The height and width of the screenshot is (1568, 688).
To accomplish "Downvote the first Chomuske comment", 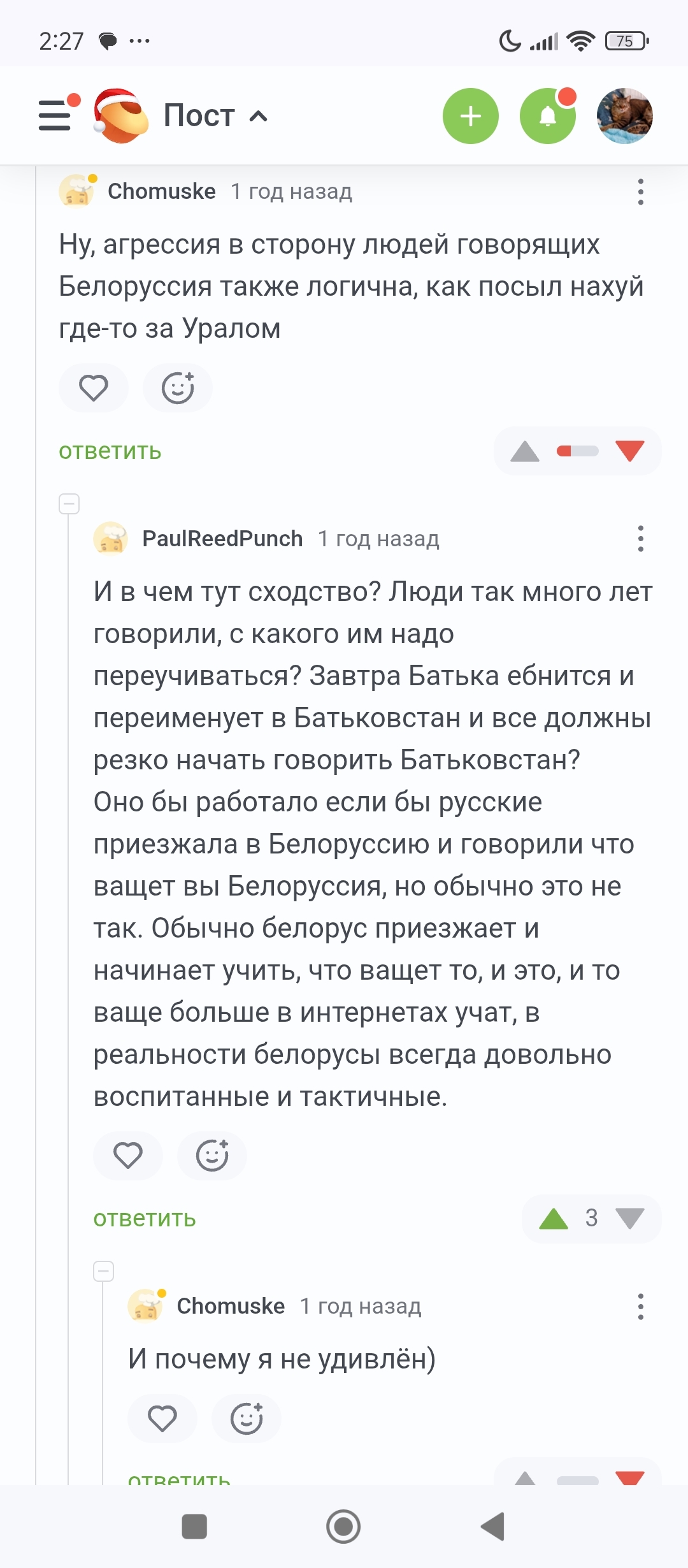I will pos(630,451).
